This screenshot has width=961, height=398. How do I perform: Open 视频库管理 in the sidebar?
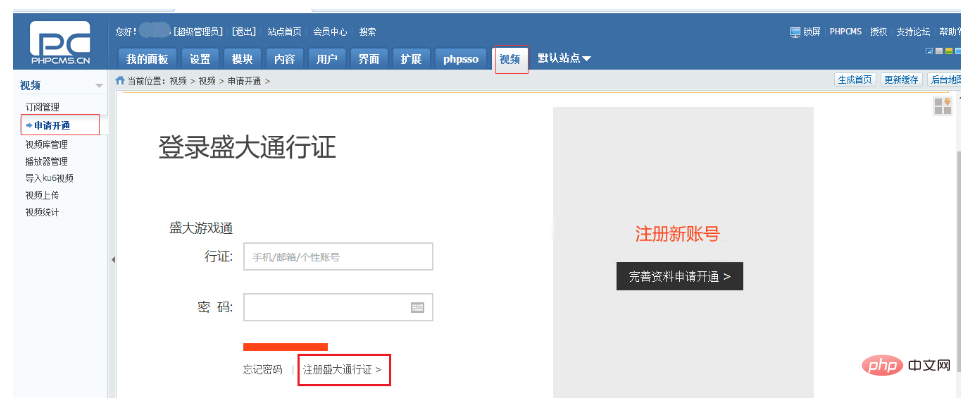pos(47,145)
